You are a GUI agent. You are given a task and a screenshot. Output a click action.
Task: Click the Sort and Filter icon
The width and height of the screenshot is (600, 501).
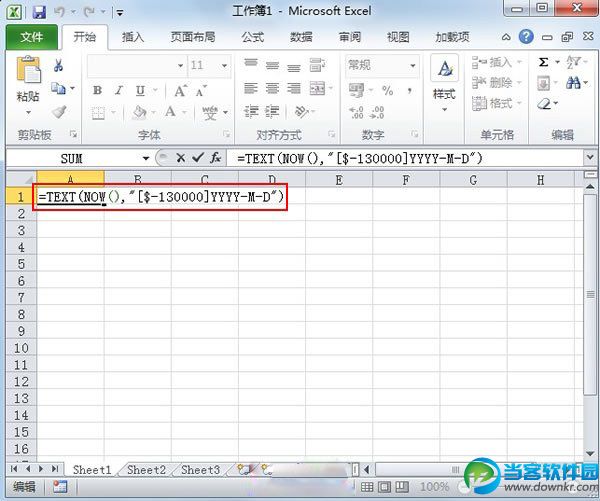(x=574, y=62)
